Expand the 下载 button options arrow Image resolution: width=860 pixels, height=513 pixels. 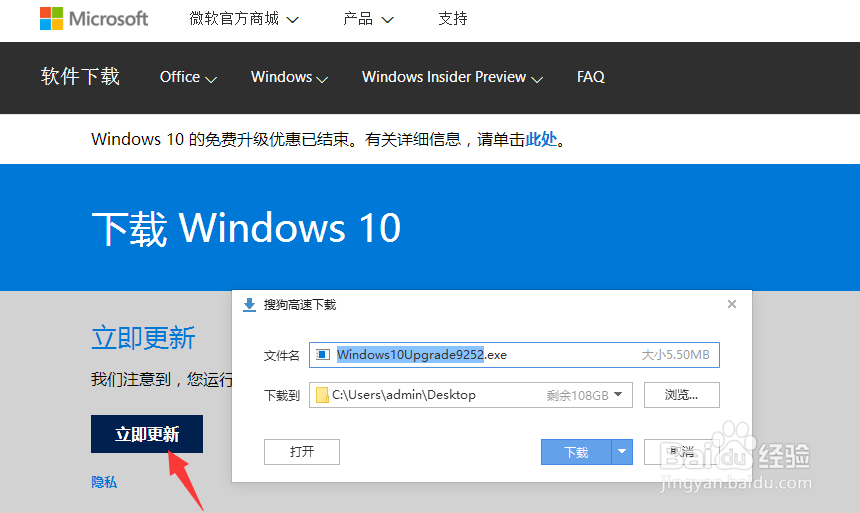622,452
